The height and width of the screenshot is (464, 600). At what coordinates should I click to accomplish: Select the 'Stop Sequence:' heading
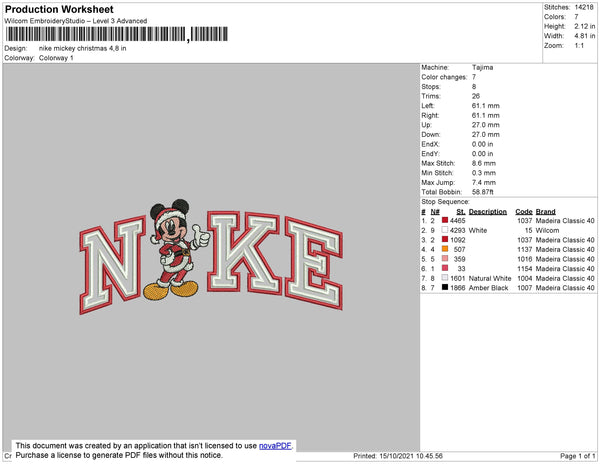[445, 202]
